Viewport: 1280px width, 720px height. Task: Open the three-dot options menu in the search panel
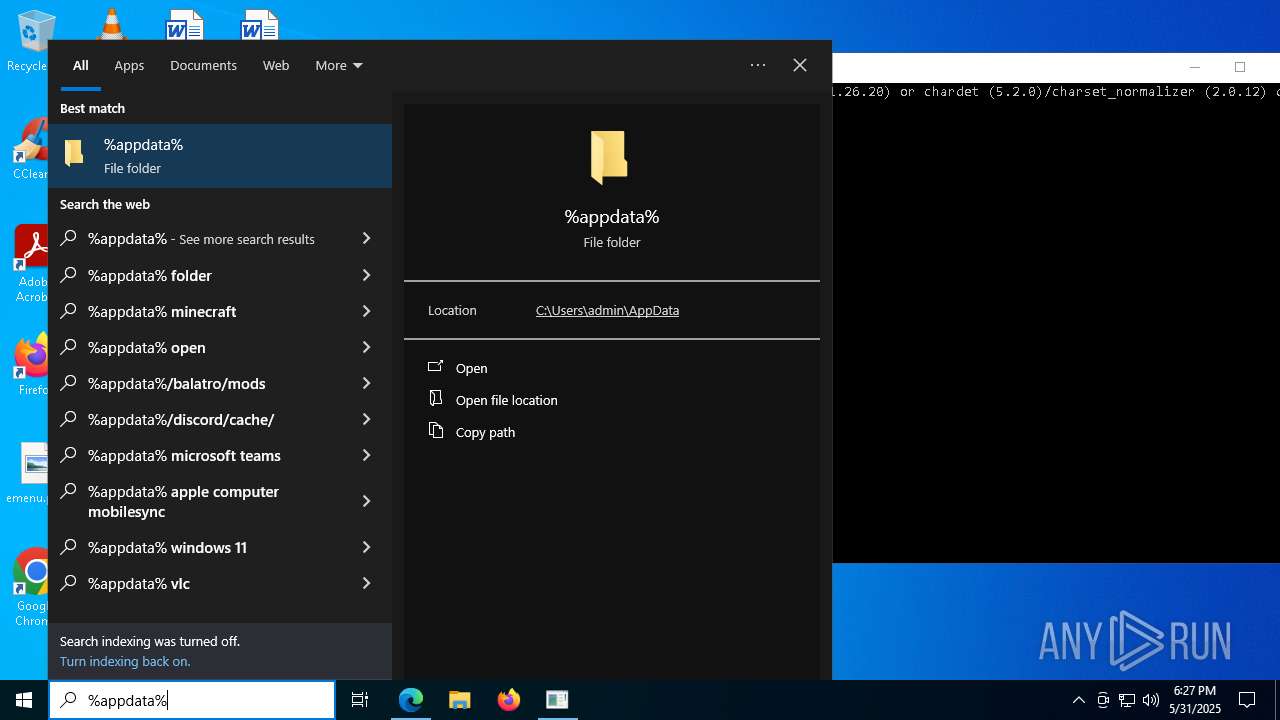pos(758,65)
